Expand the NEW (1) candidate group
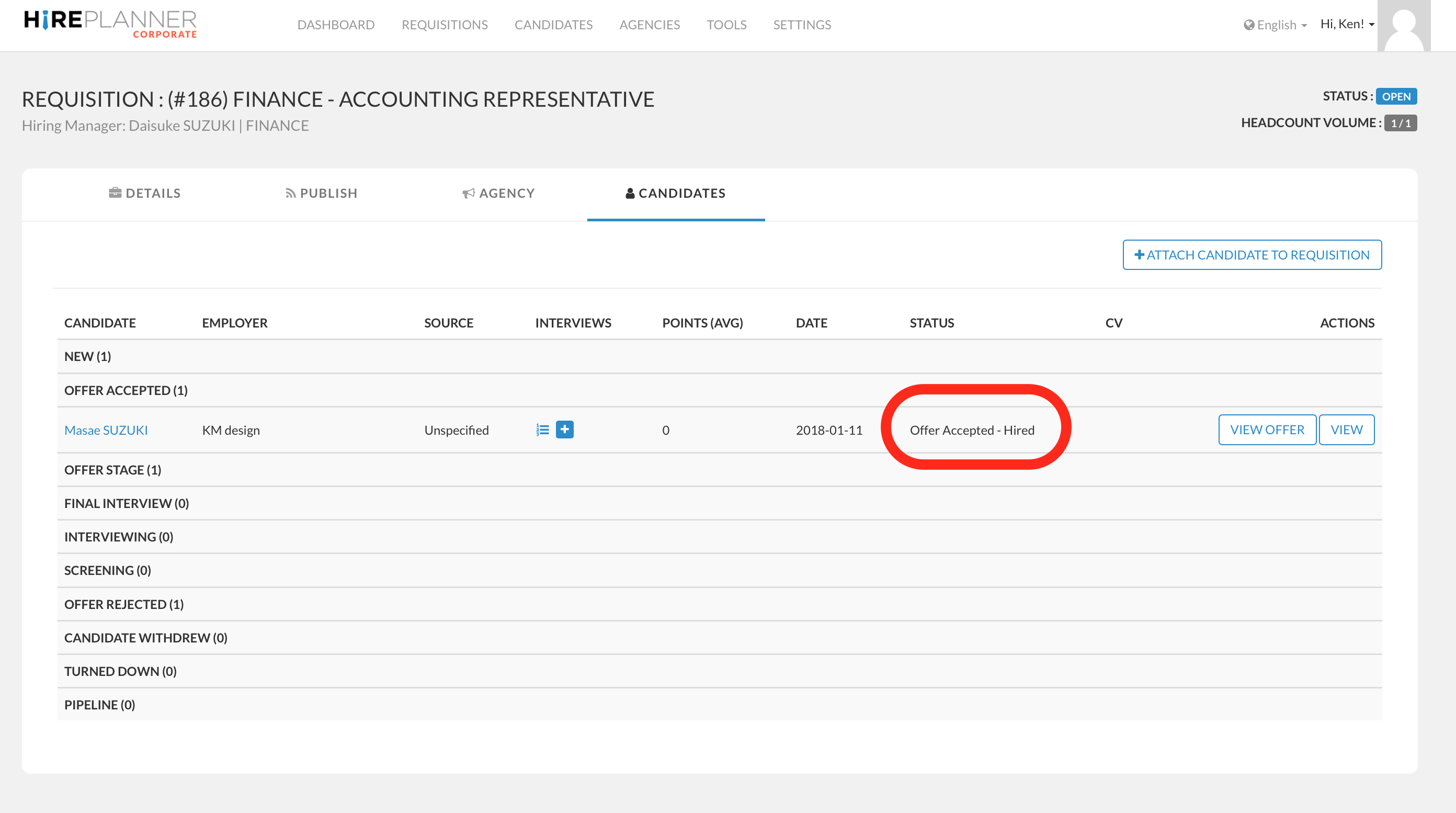1456x813 pixels. tap(88, 356)
